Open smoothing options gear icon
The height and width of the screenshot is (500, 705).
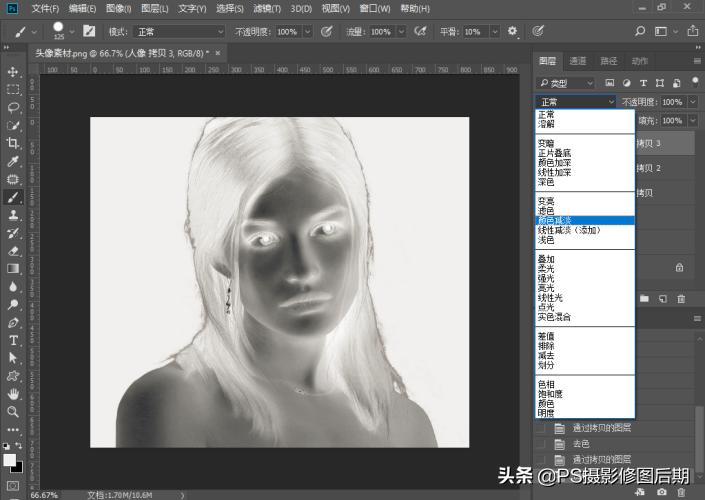tap(512, 31)
